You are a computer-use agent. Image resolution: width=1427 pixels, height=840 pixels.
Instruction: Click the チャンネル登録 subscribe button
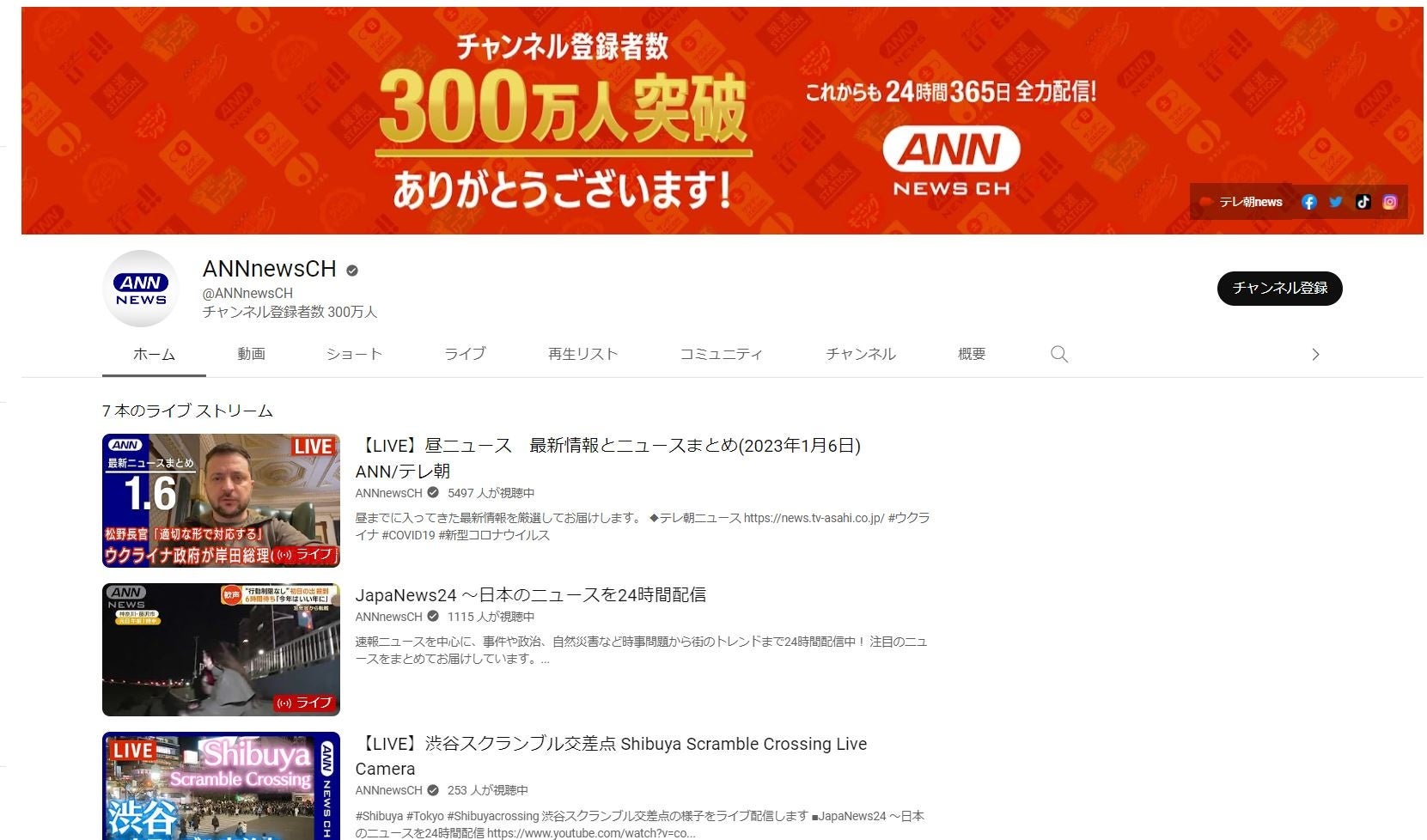pos(1279,289)
